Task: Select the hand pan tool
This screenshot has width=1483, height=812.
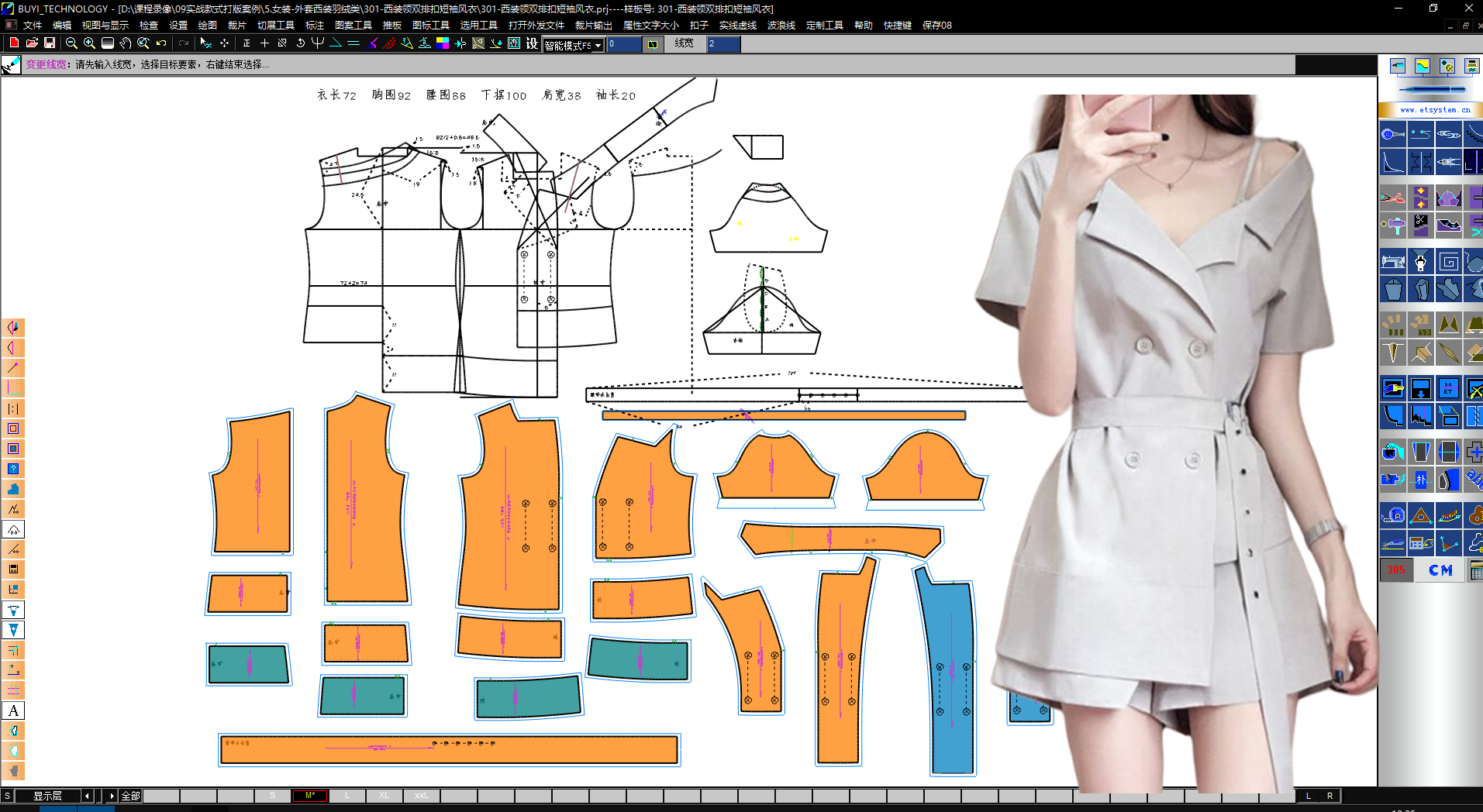Action: click(125, 43)
